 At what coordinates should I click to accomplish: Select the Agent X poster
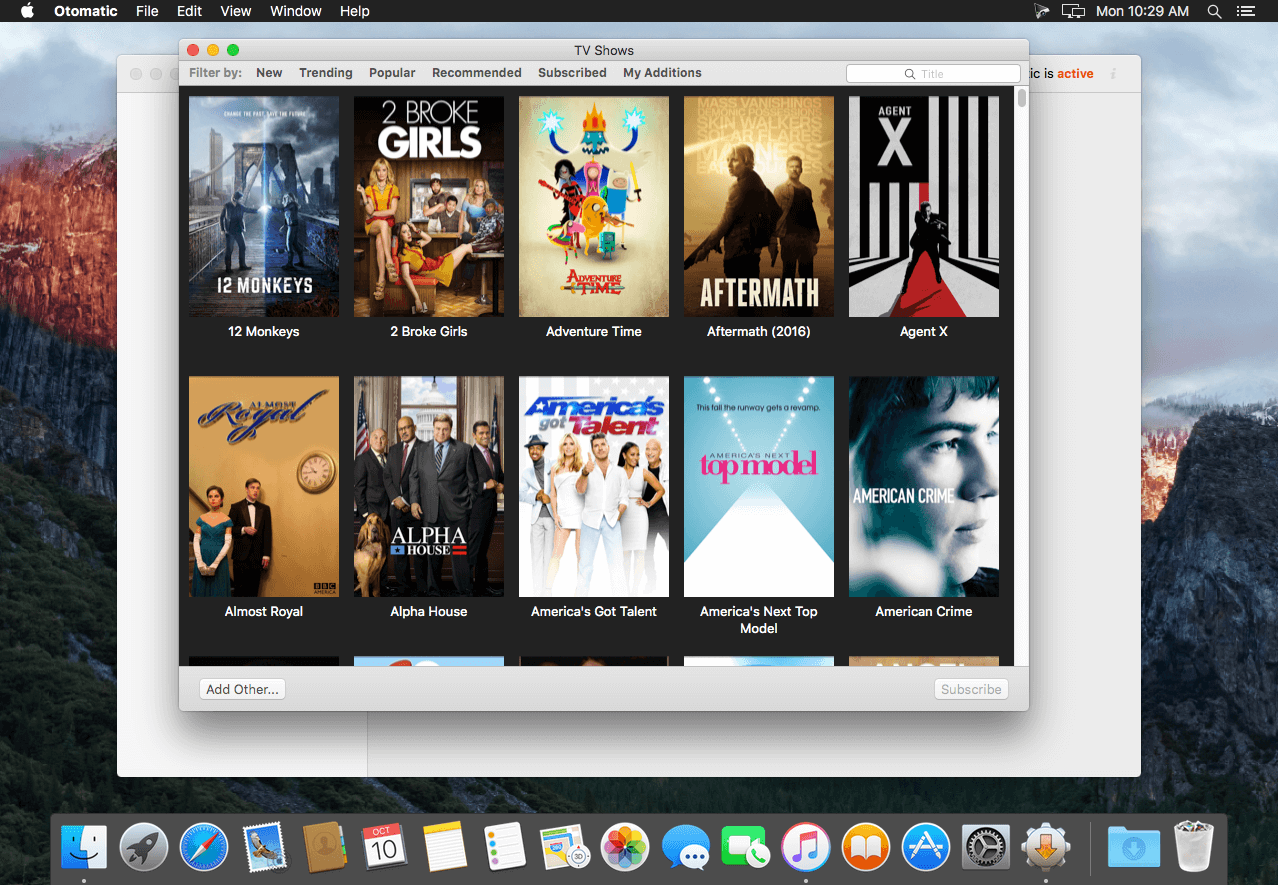click(924, 206)
